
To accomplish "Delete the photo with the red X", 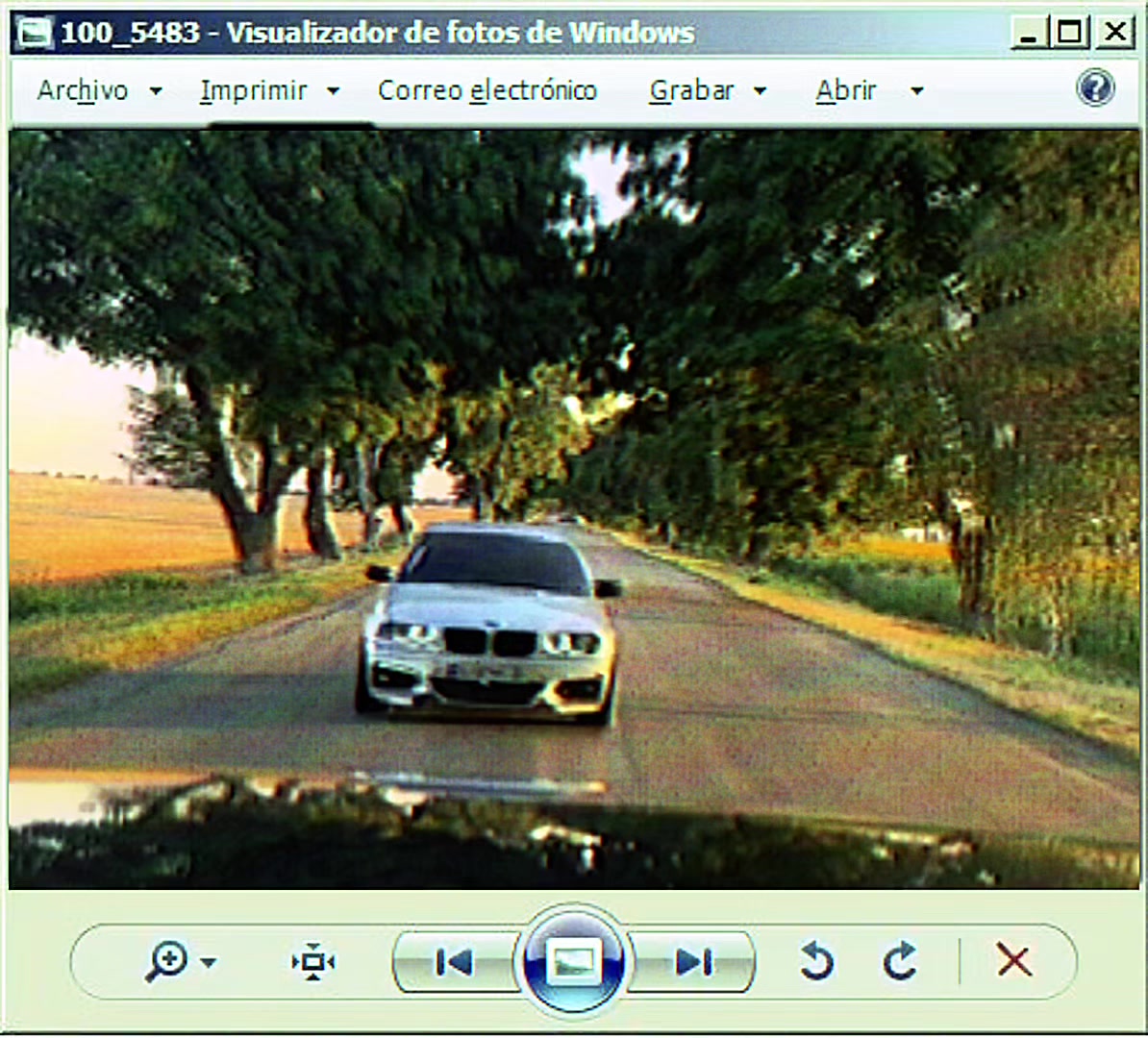I will pos(1014,960).
